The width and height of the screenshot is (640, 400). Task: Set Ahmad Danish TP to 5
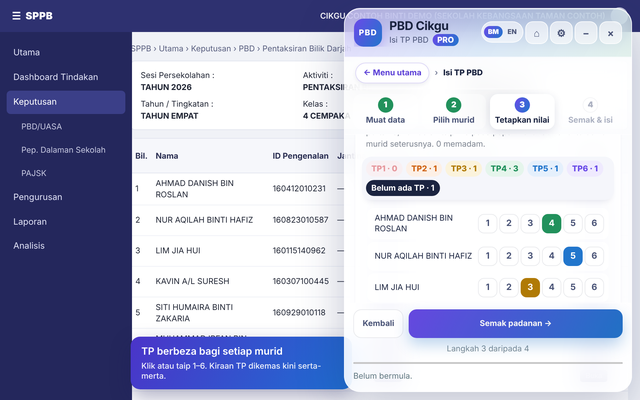[x=573, y=223]
